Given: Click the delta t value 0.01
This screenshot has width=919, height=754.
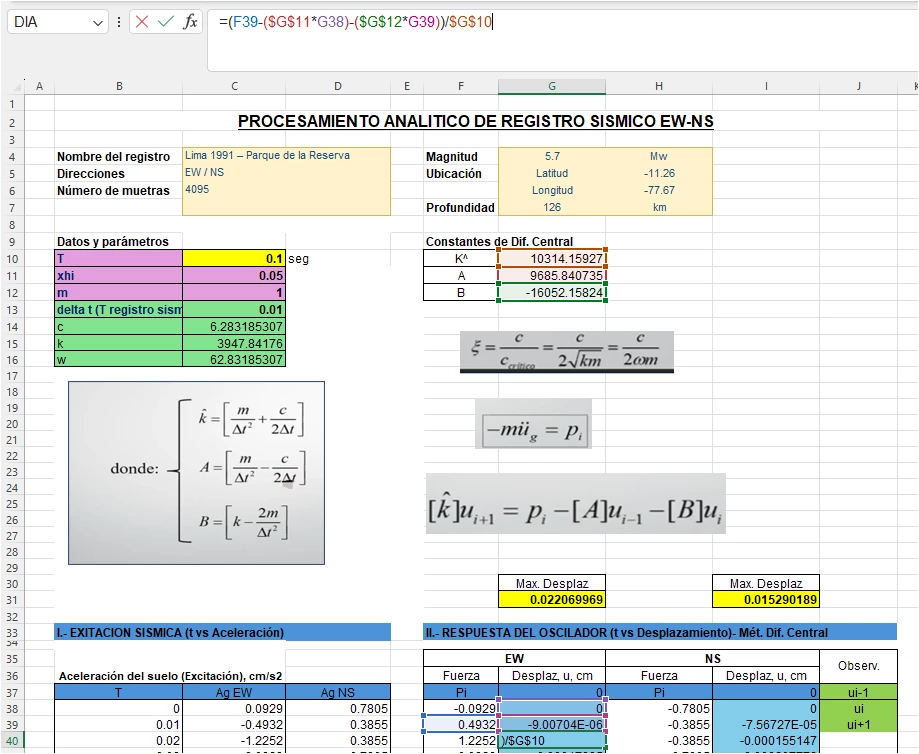Looking at the screenshot, I should coord(234,310).
